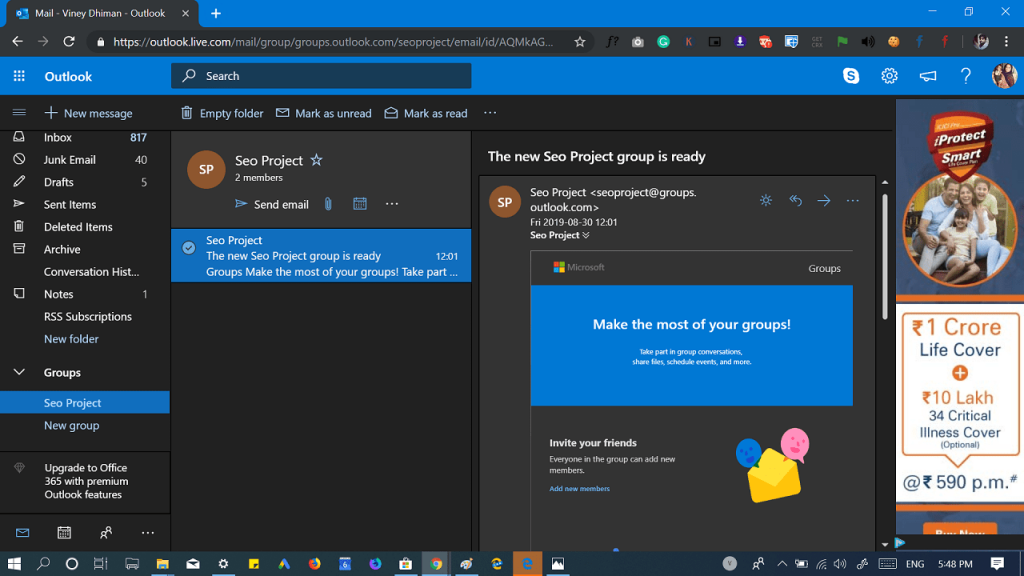Click the New folder link

[x=71, y=339]
